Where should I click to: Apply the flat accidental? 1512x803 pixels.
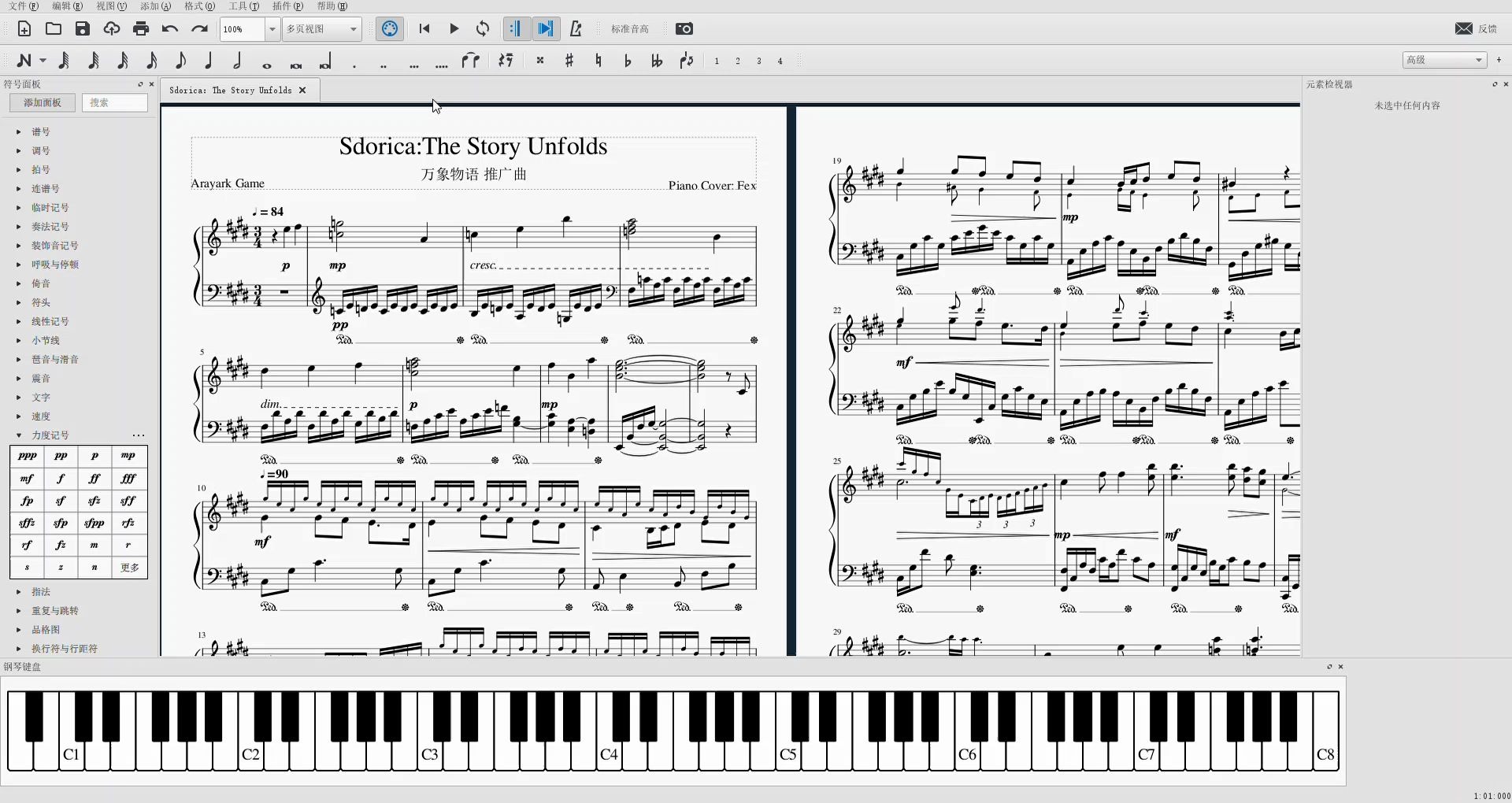point(628,61)
